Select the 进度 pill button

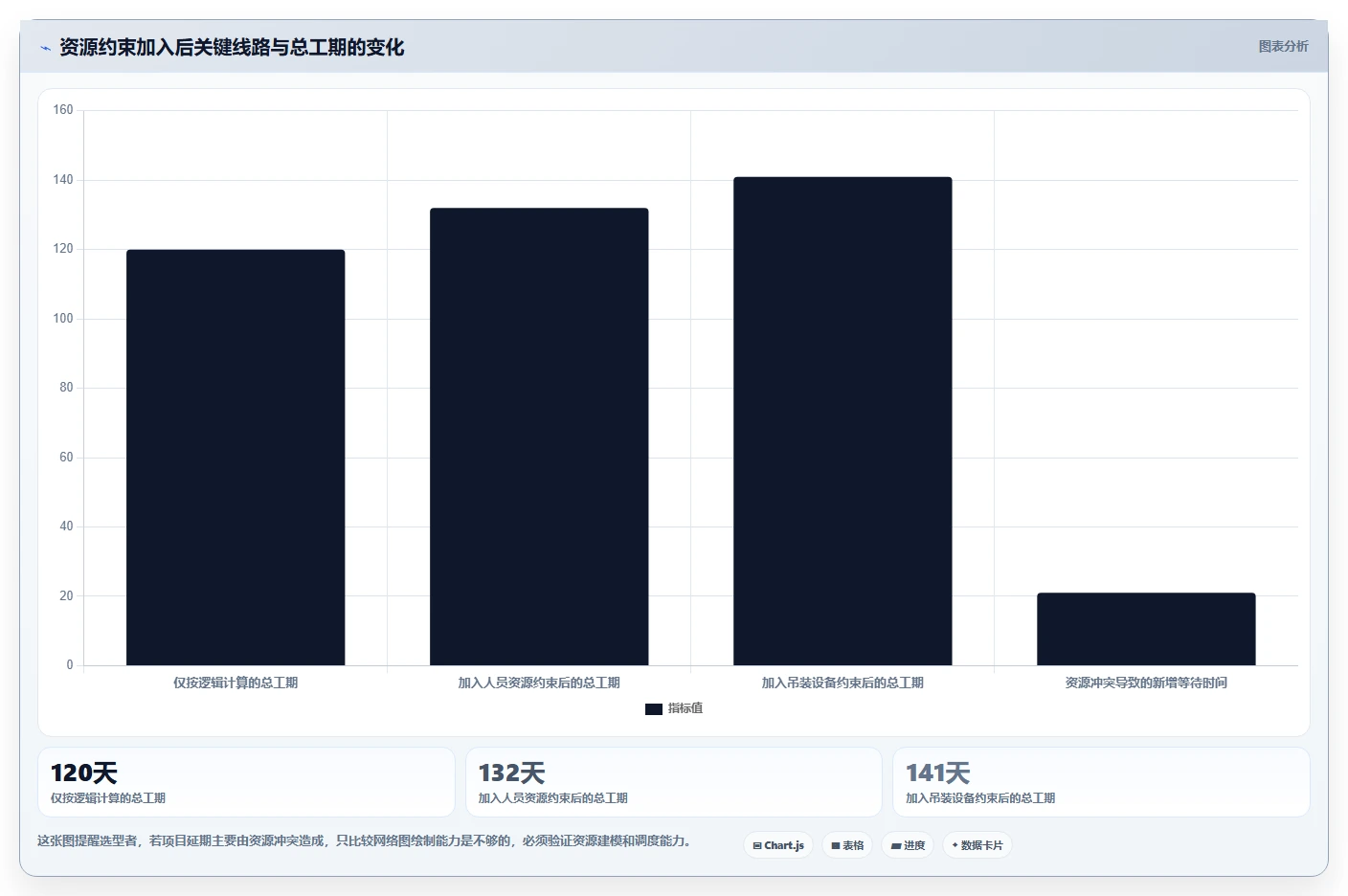click(908, 845)
